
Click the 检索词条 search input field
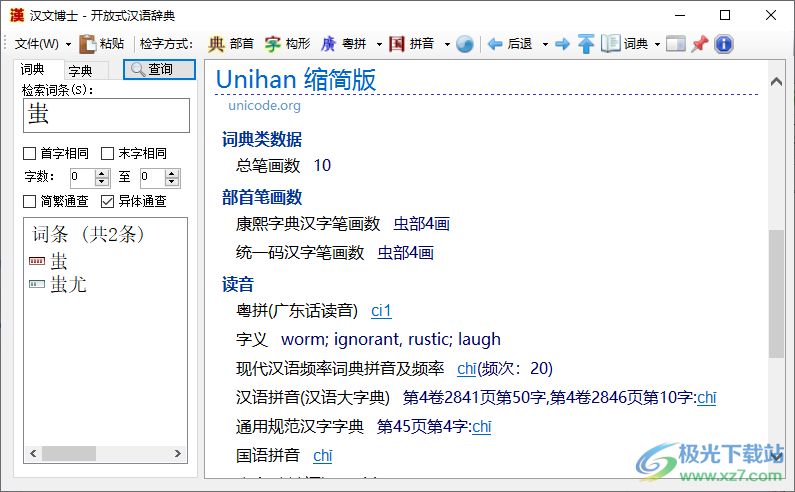point(106,116)
